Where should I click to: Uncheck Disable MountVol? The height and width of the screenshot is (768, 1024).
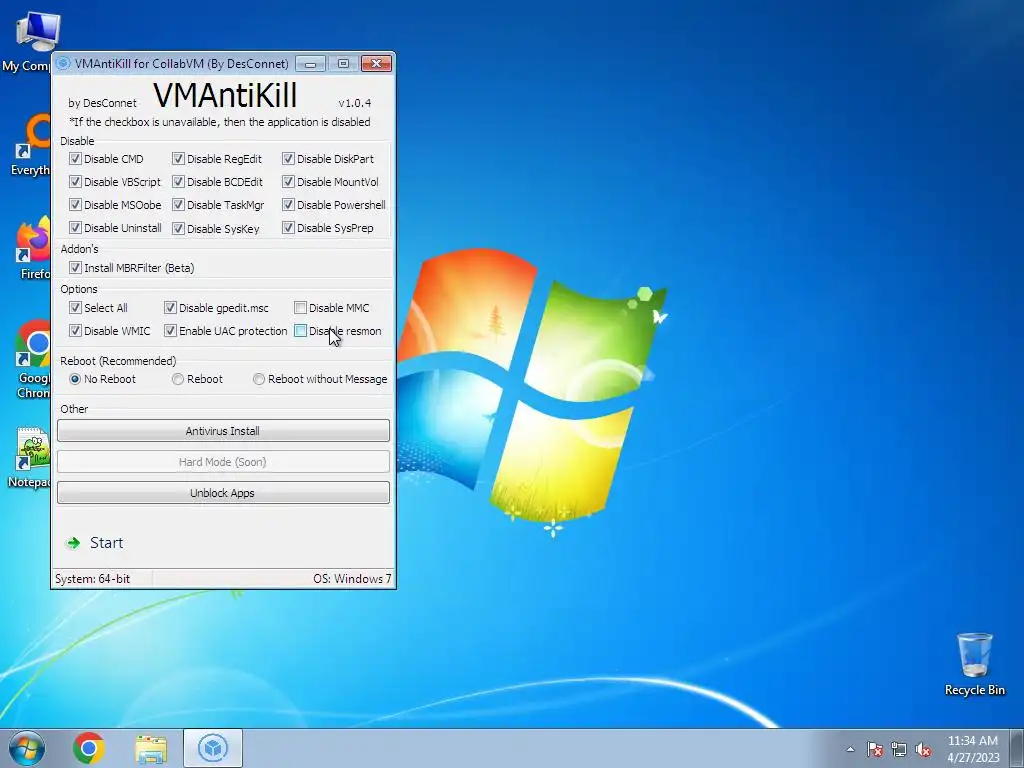click(288, 182)
